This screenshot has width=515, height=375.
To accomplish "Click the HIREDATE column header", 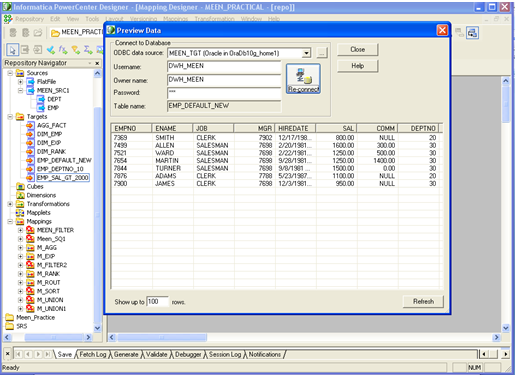I will (295, 128).
